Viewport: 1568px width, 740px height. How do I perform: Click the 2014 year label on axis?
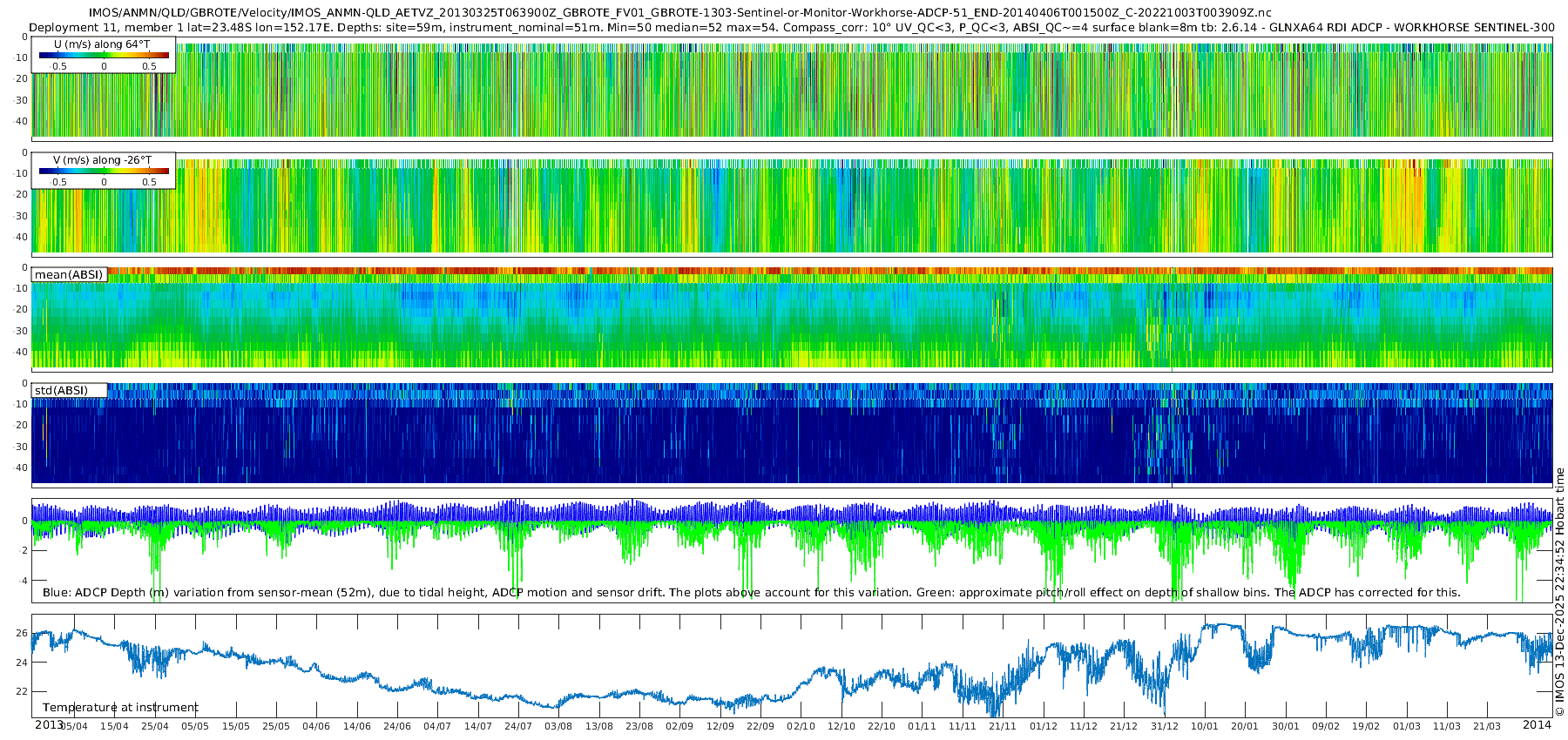1538,724
